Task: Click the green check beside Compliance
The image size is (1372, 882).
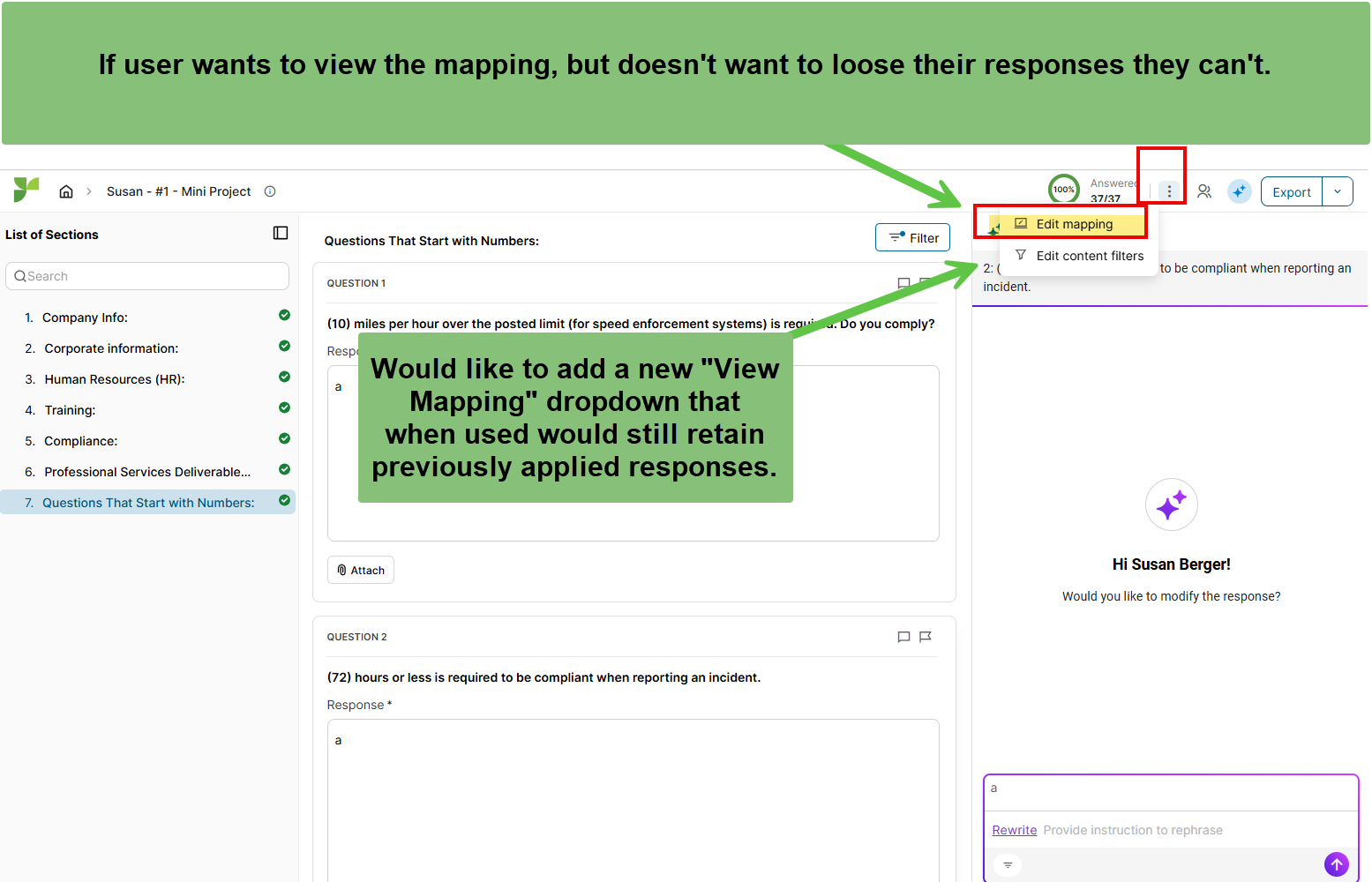Action: coord(284,438)
